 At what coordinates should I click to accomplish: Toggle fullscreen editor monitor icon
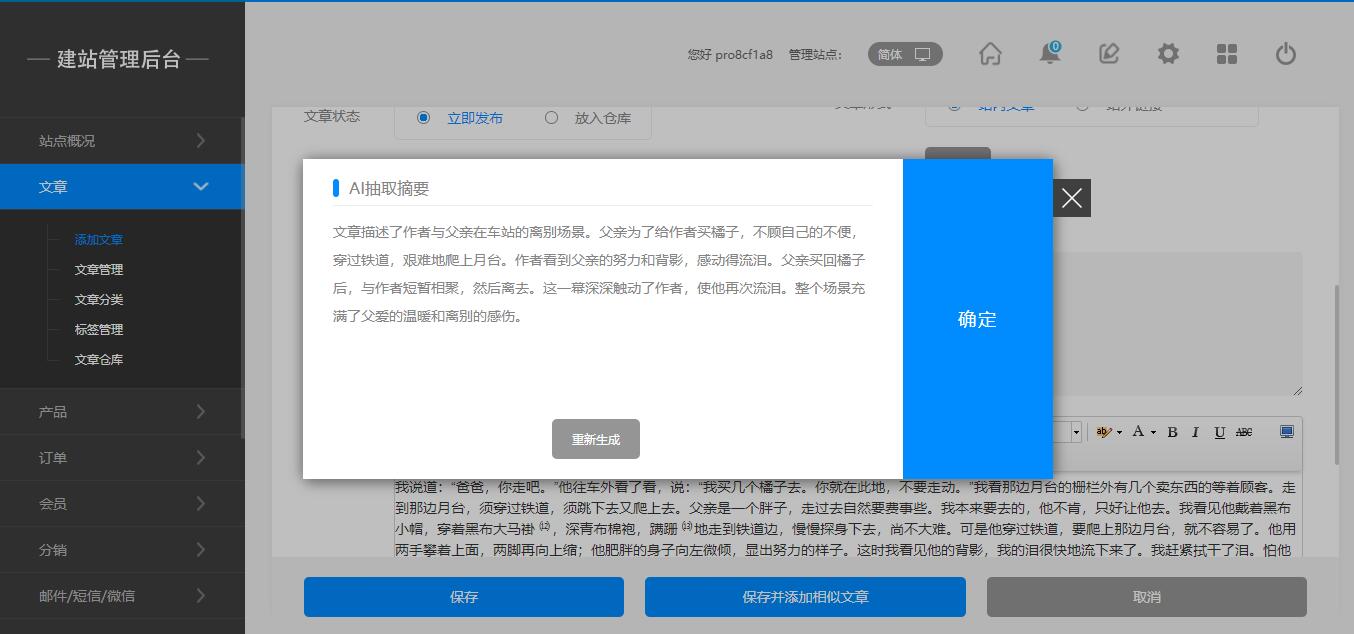tap(1287, 432)
